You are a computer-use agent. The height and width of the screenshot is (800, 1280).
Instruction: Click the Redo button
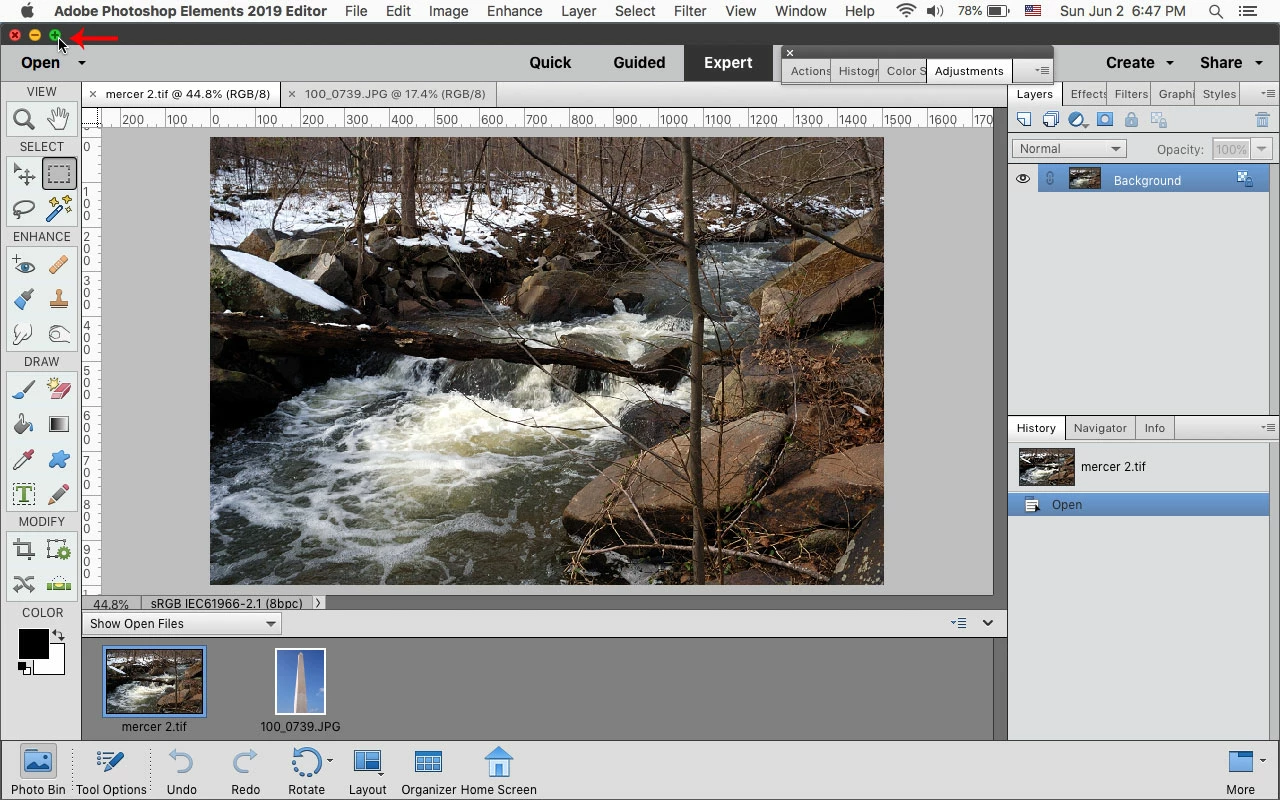coord(245,770)
